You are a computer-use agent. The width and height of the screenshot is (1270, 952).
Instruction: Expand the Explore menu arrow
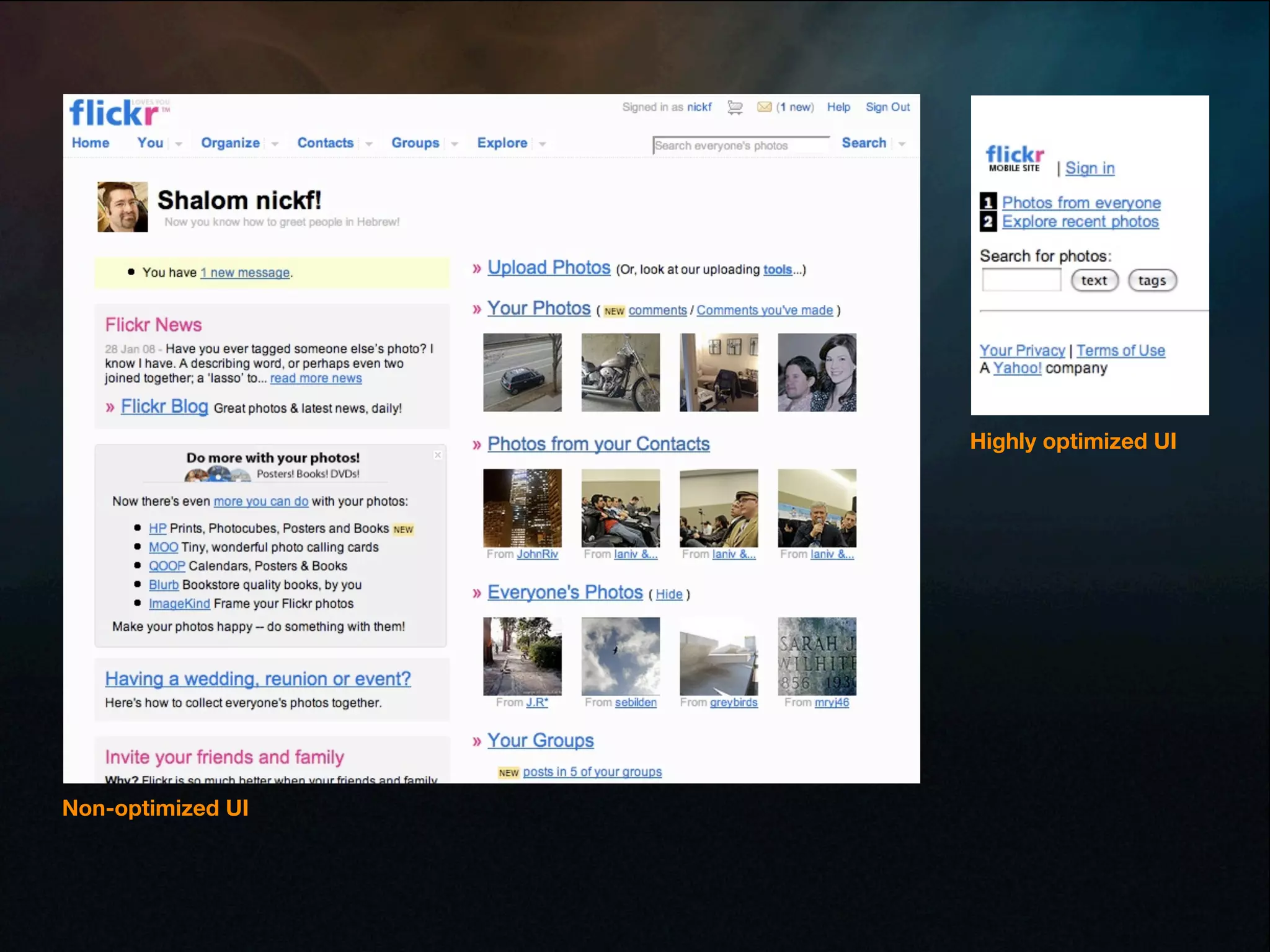[543, 144]
